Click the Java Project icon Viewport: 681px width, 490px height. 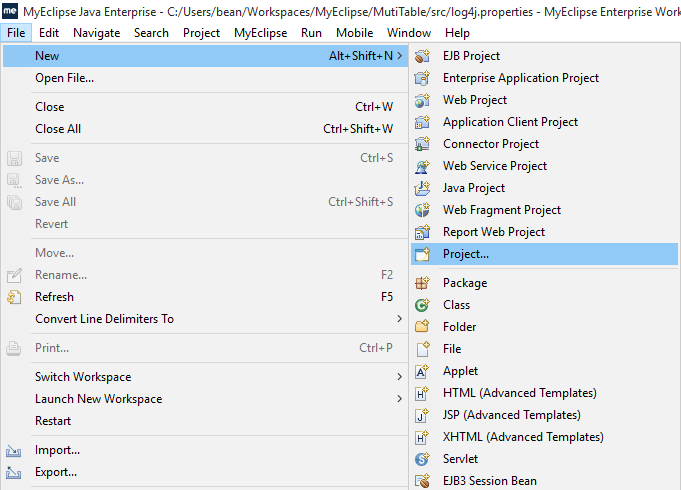pos(423,188)
